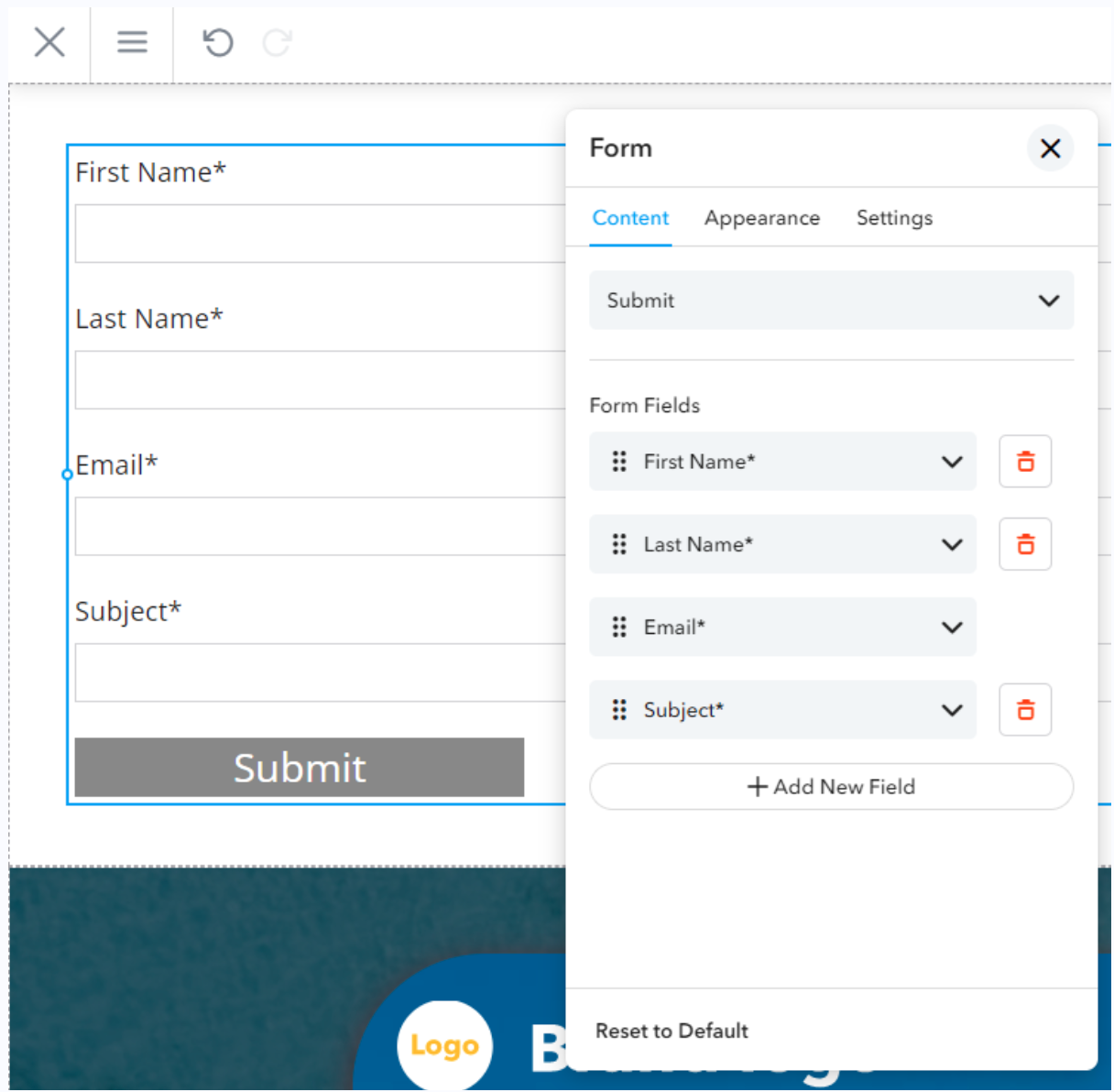
Task: Click the undo arrow icon
Action: coord(217,42)
